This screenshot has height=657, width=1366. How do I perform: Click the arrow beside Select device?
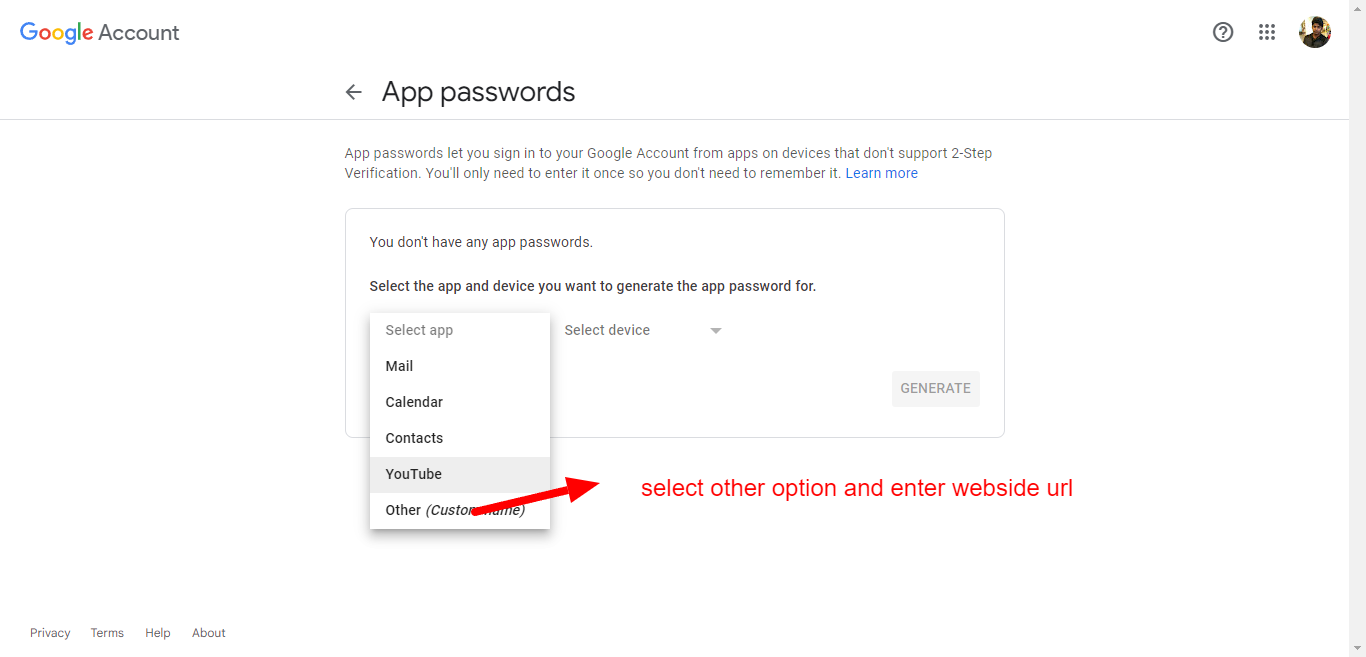716,331
